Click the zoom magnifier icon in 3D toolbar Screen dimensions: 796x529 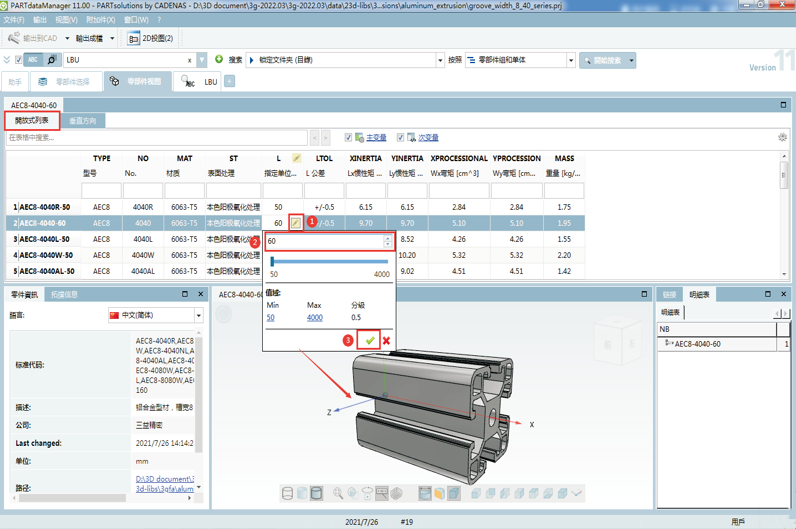(338, 493)
